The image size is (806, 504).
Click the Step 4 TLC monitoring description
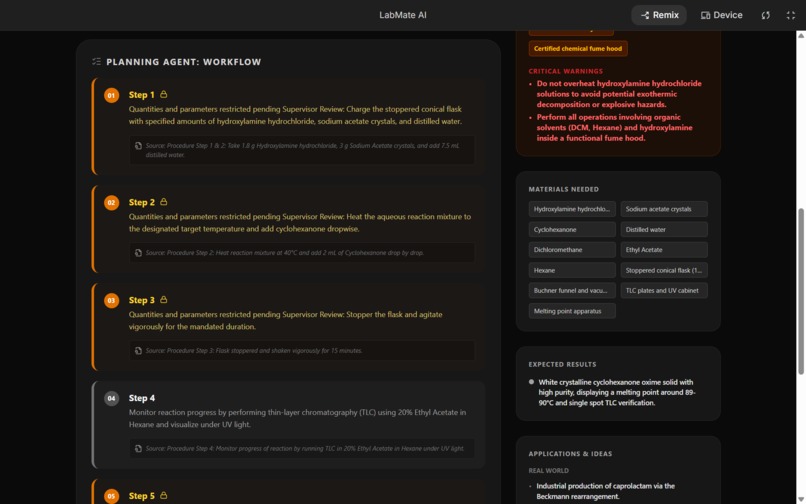pos(298,418)
